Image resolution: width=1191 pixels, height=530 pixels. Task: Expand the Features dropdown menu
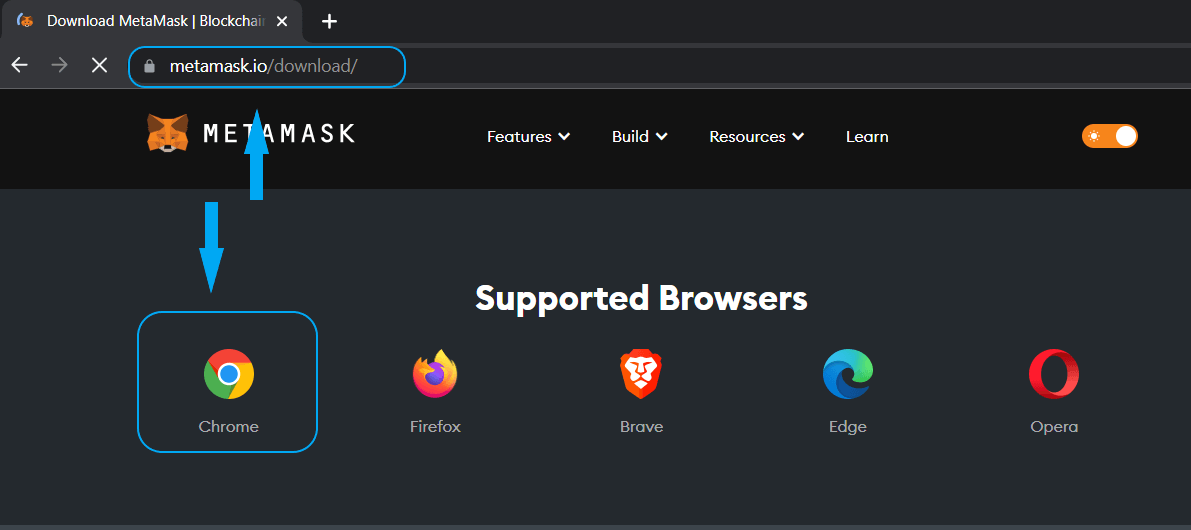tap(528, 137)
